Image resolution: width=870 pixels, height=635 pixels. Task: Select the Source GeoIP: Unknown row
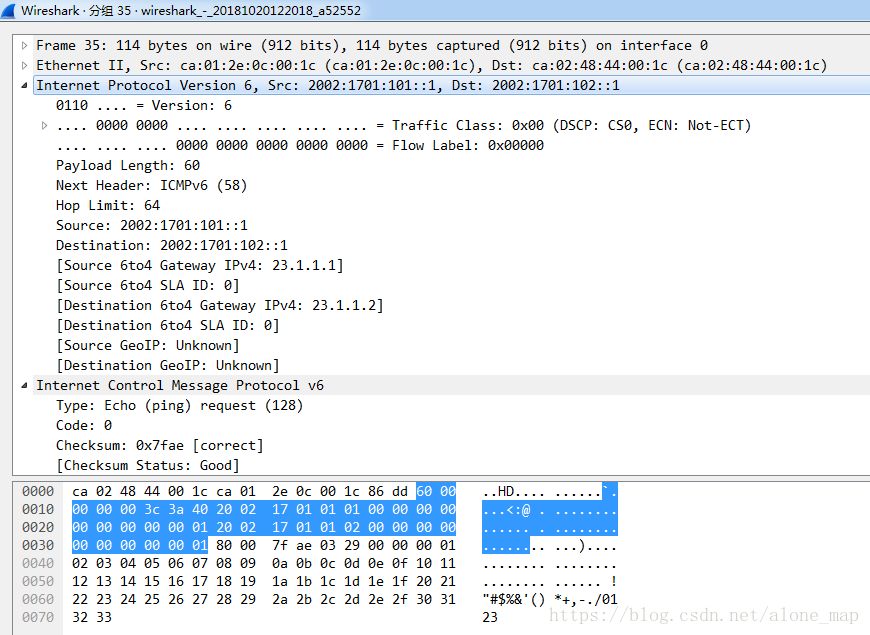(148, 345)
